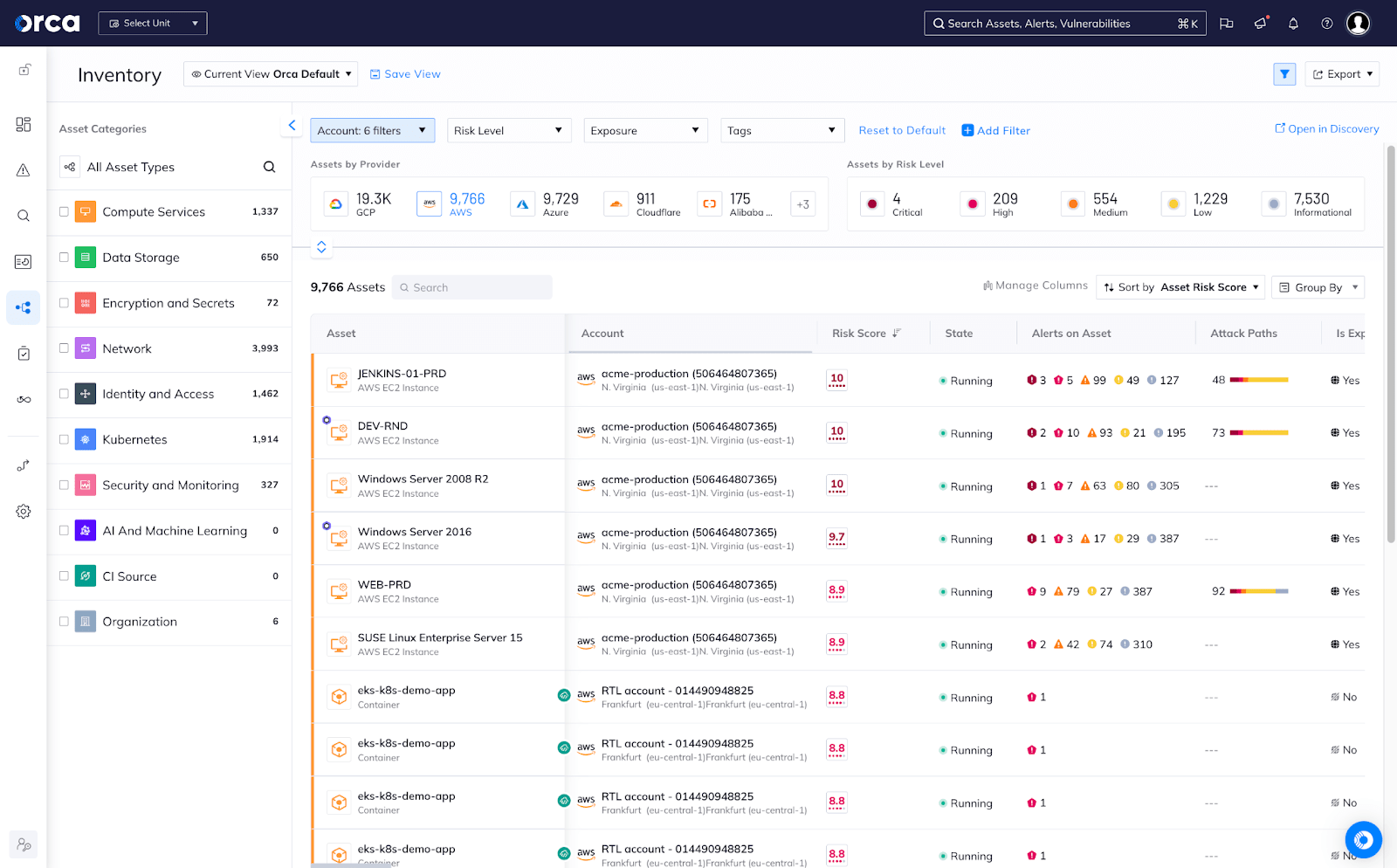Open announcements via the megaphone icon

1259,24
